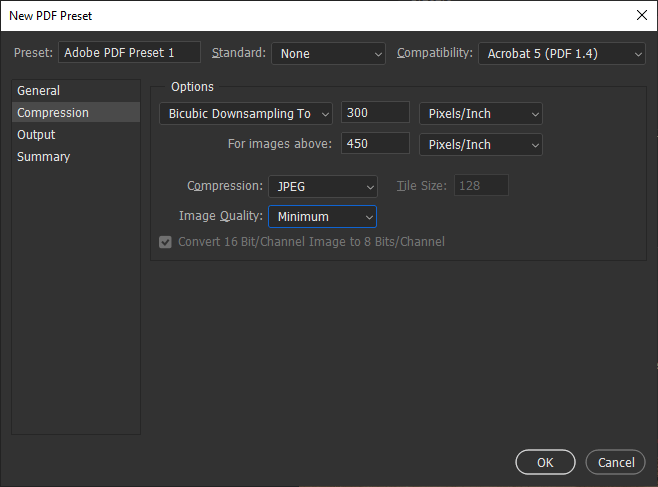Screen dimensions: 658x487
Task: Close the New PDF Preset dialog
Action: tap(641, 15)
